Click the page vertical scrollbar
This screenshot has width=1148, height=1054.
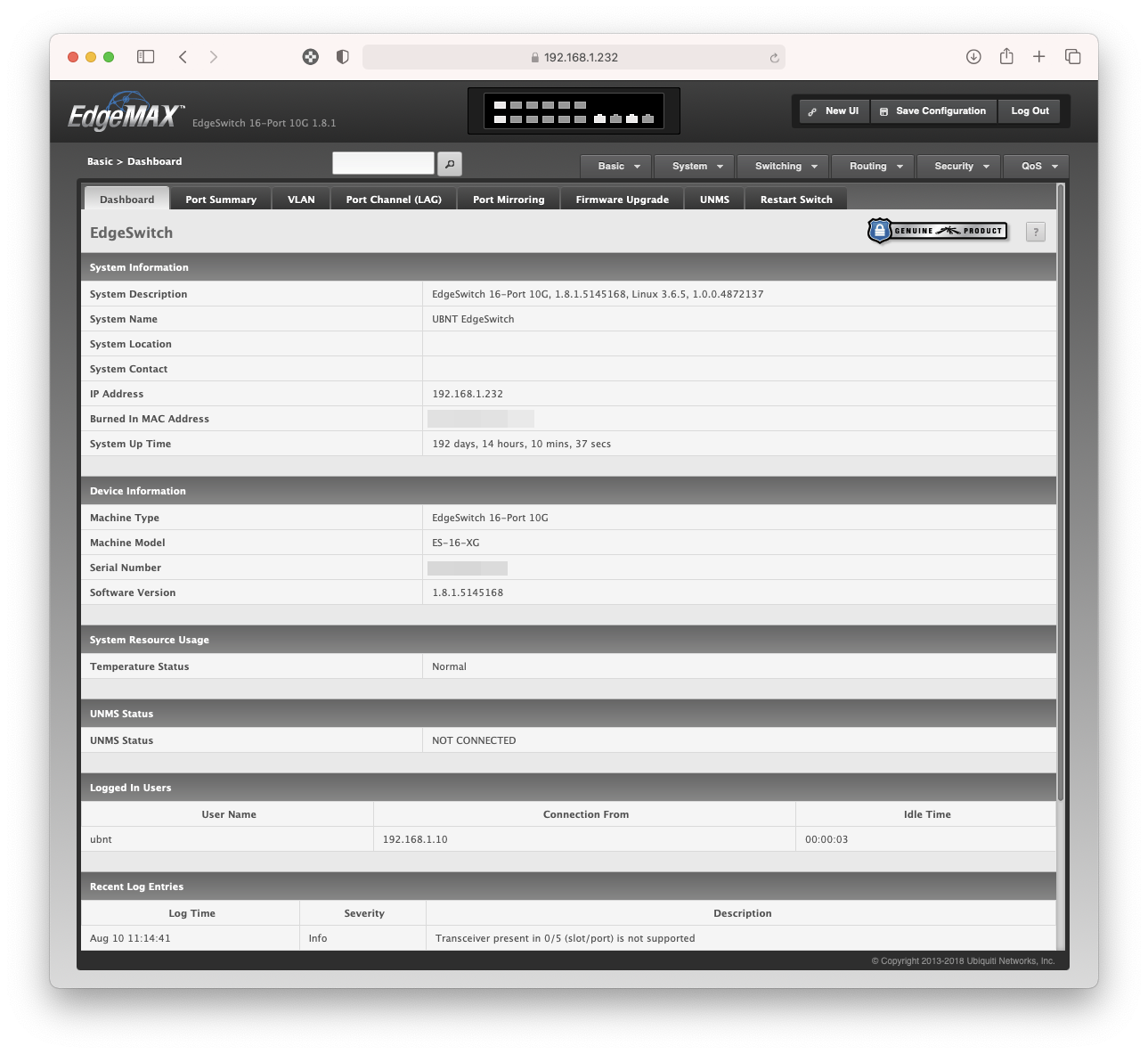1060,492
